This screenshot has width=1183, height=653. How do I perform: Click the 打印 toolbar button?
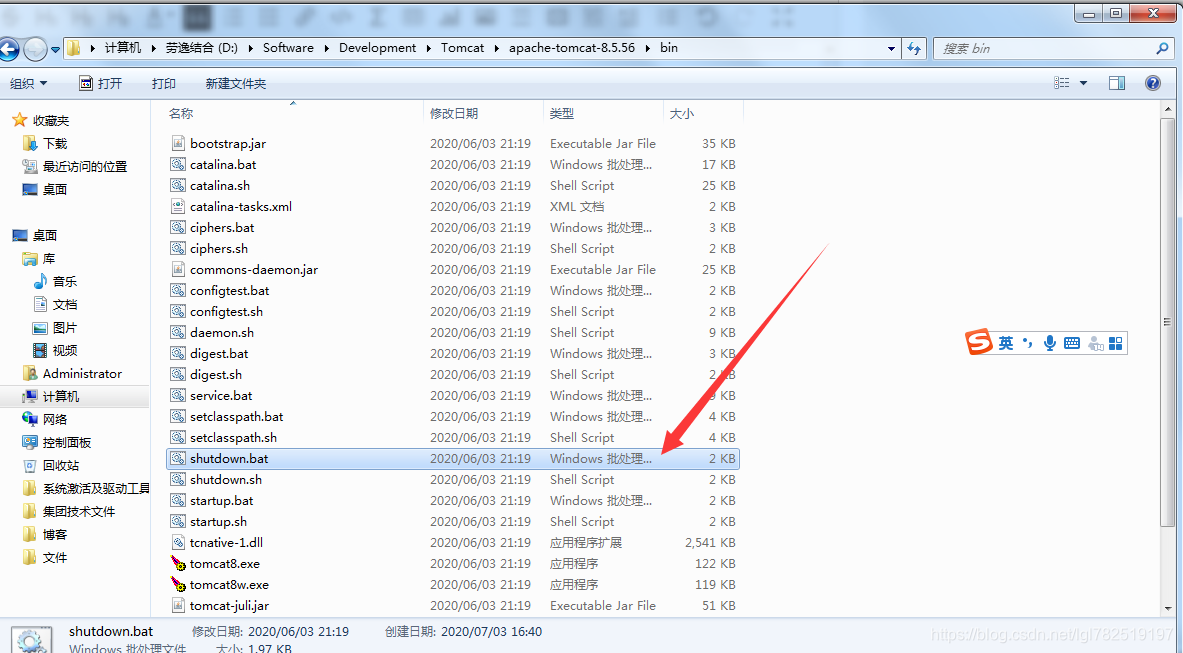[164, 84]
